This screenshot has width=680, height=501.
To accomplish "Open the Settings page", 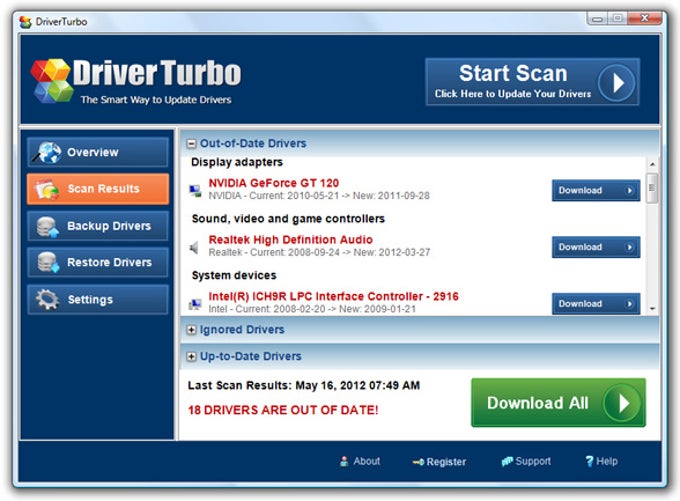I will [x=98, y=299].
